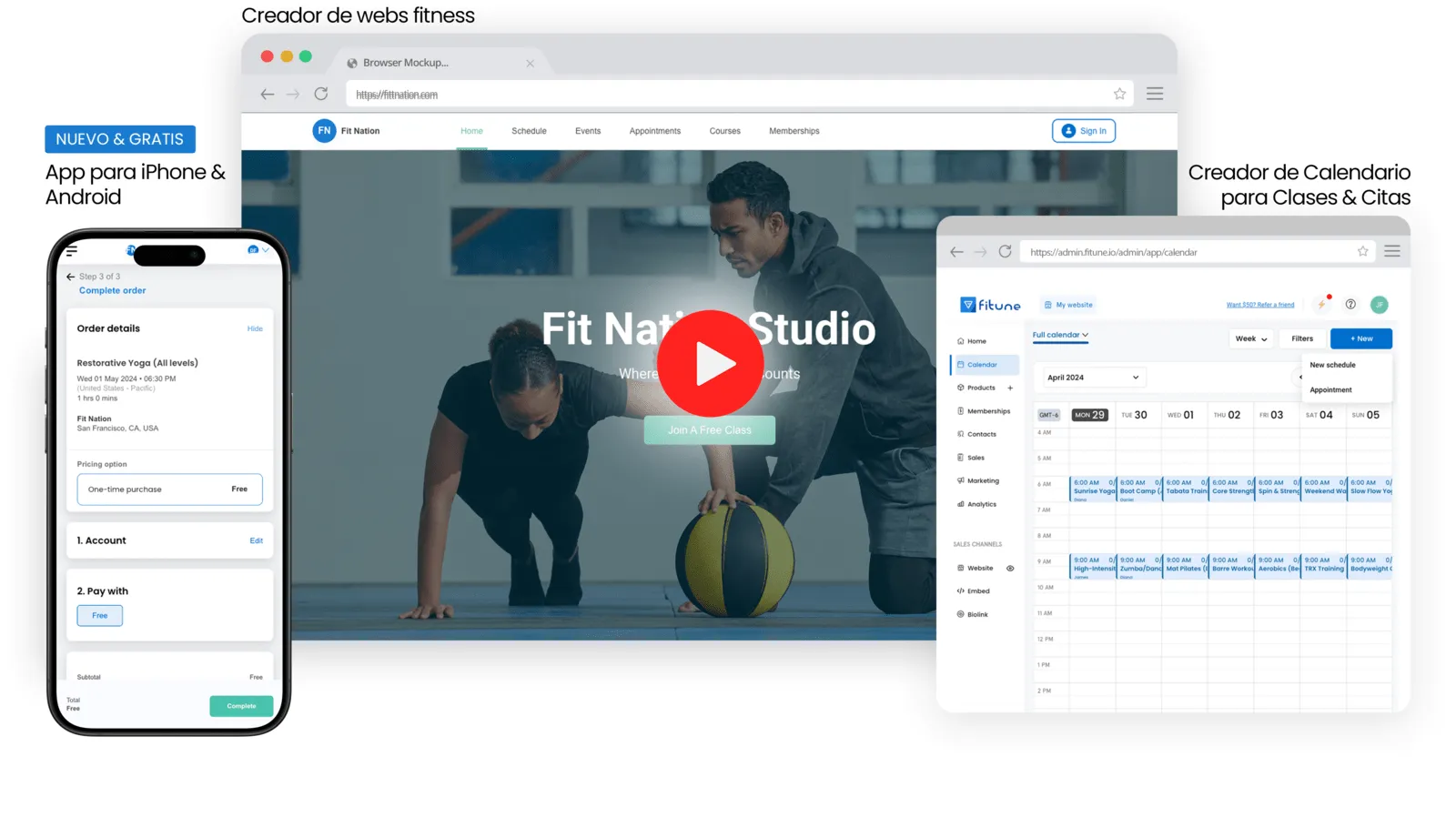This screenshot has height=827, width=1456.
Task: Click the lightning notifications icon
Action: coord(1322,304)
